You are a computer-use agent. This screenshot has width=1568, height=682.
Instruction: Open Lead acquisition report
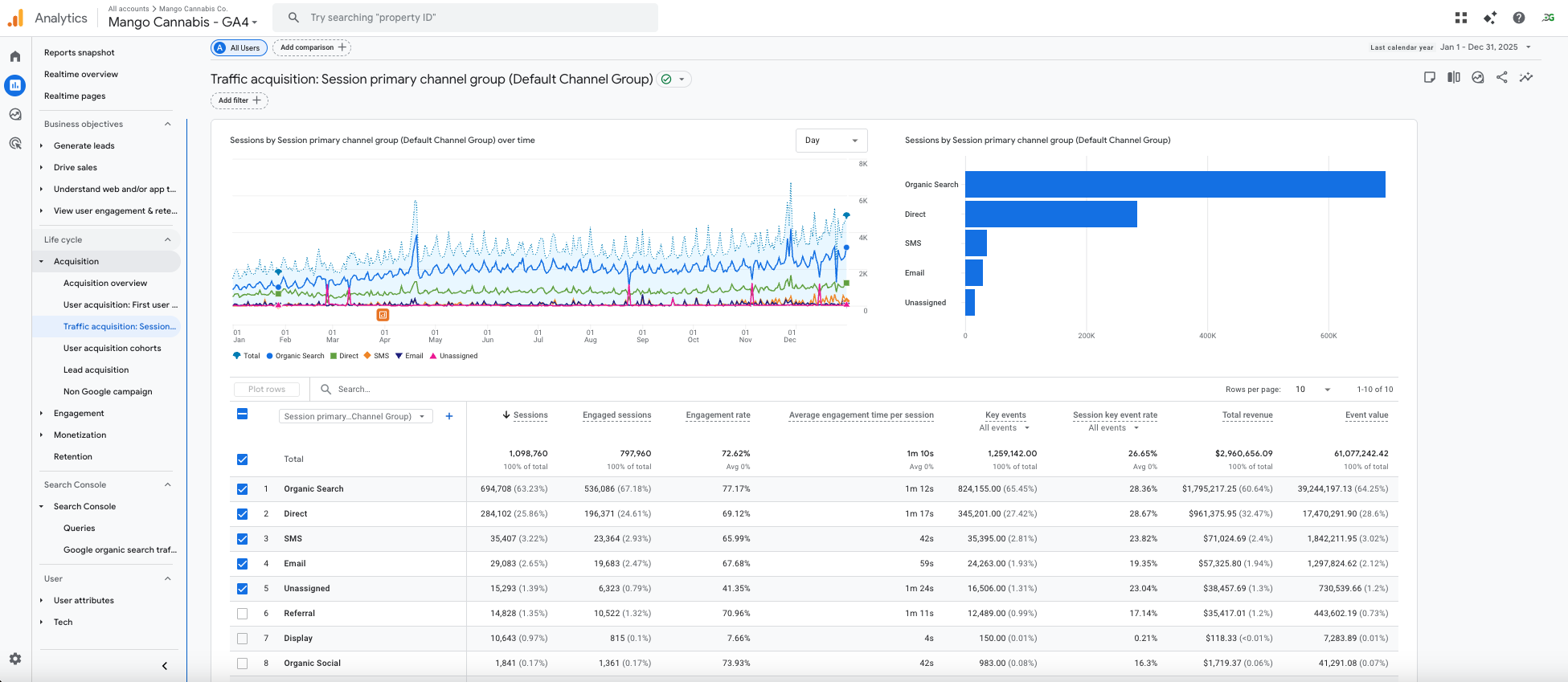96,370
